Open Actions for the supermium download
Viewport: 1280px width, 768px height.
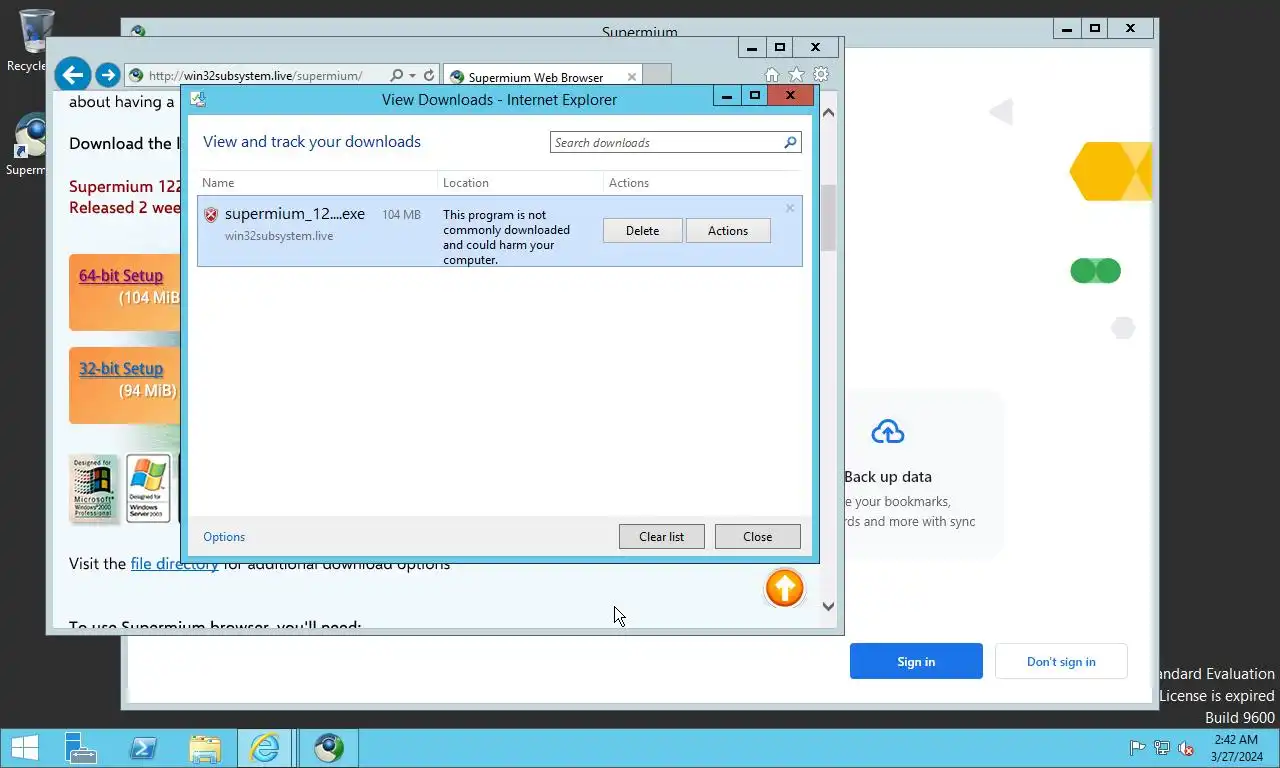click(728, 231)
